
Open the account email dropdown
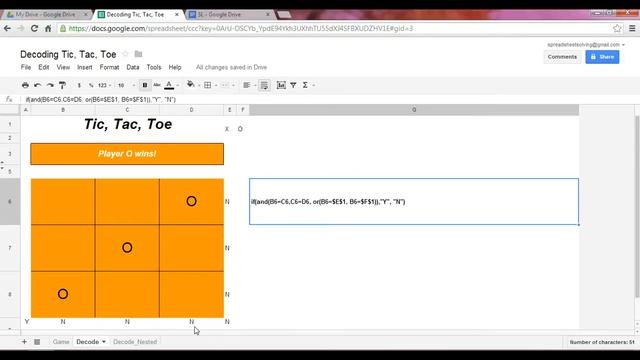click(x=586, y=44)
